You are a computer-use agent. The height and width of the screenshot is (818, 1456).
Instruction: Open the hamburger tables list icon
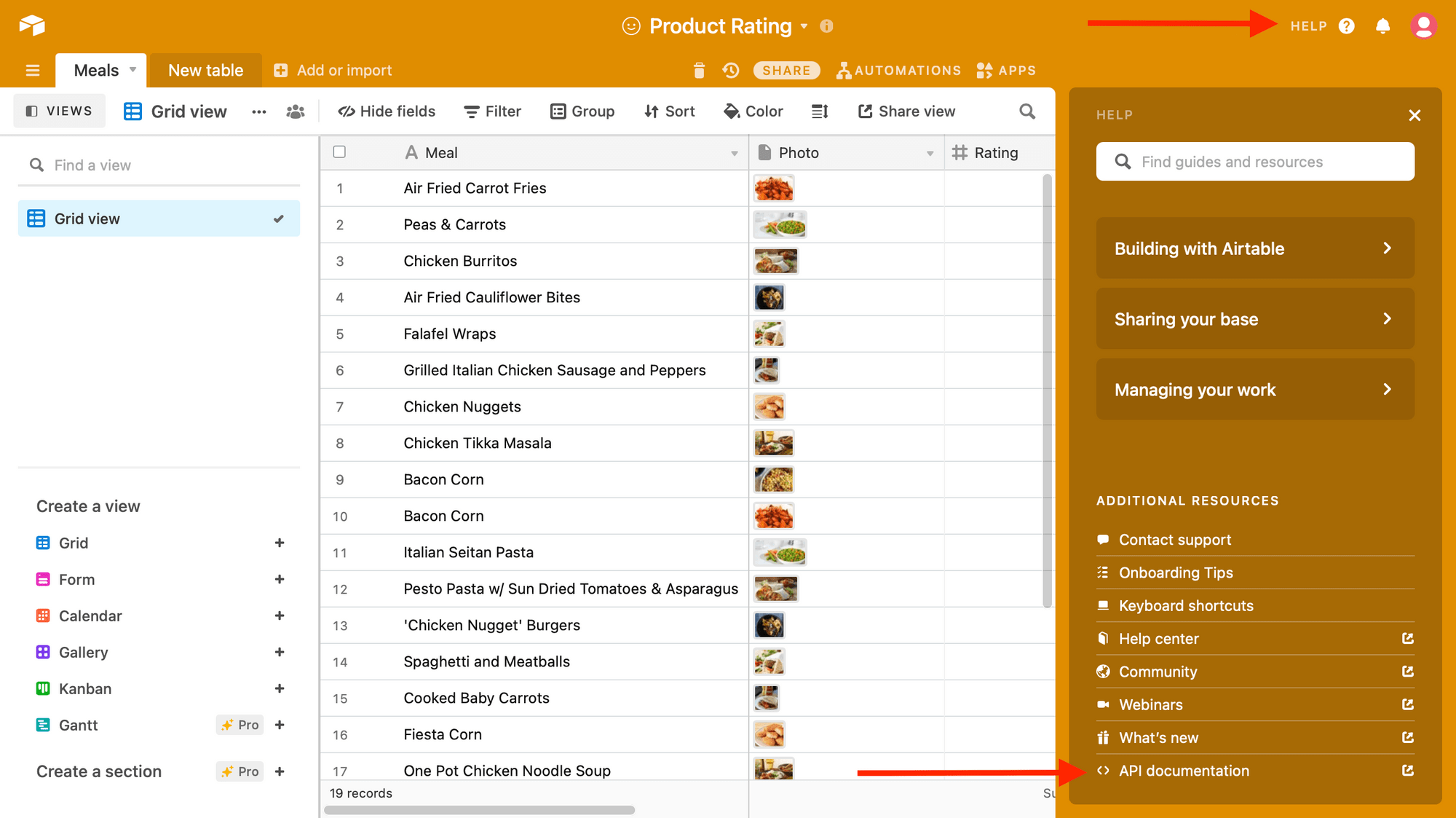click(33, 71)
